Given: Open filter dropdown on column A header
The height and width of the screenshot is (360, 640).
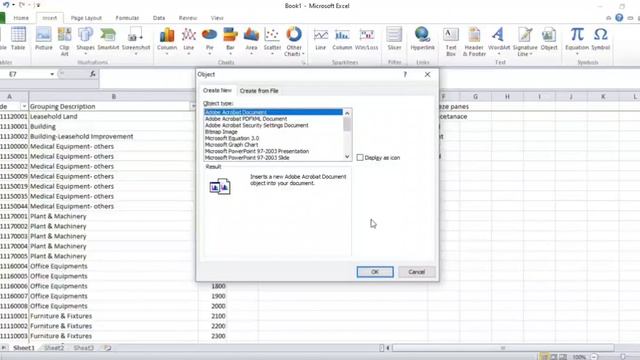Looking at the screenshot, I should pos(24,106).
